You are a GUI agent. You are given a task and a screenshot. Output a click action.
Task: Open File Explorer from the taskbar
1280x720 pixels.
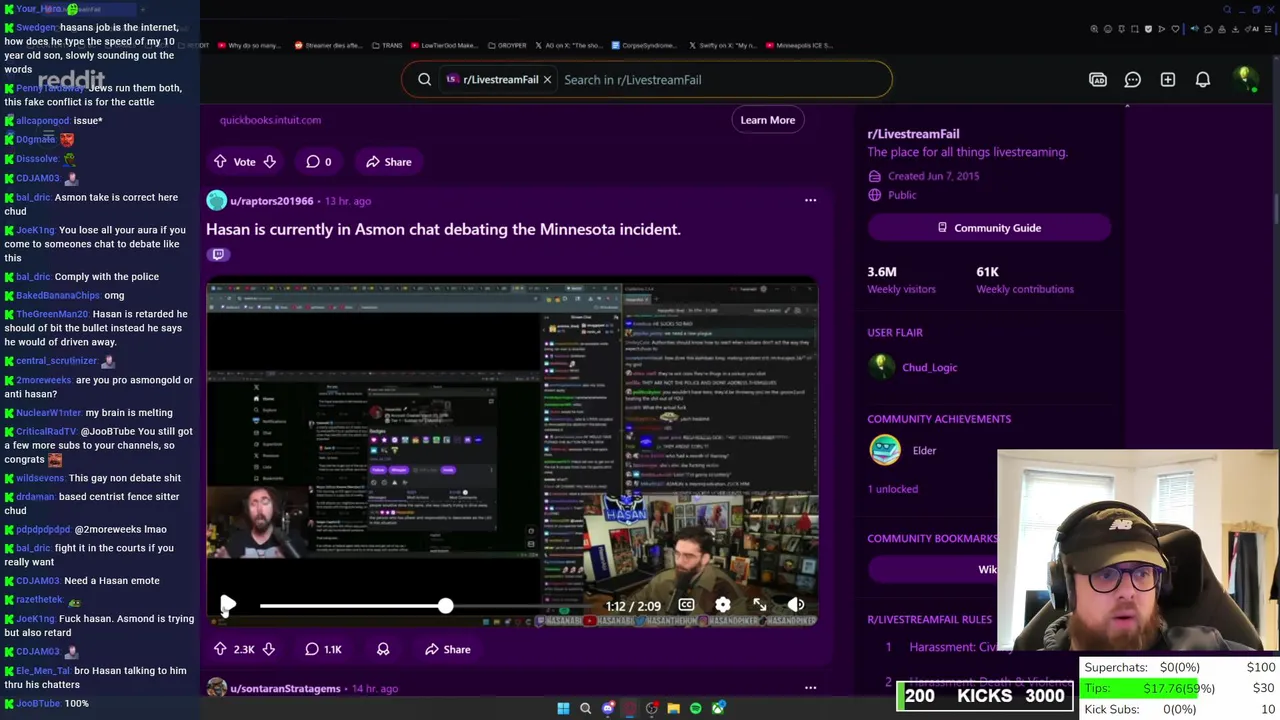tap(674, 708)
